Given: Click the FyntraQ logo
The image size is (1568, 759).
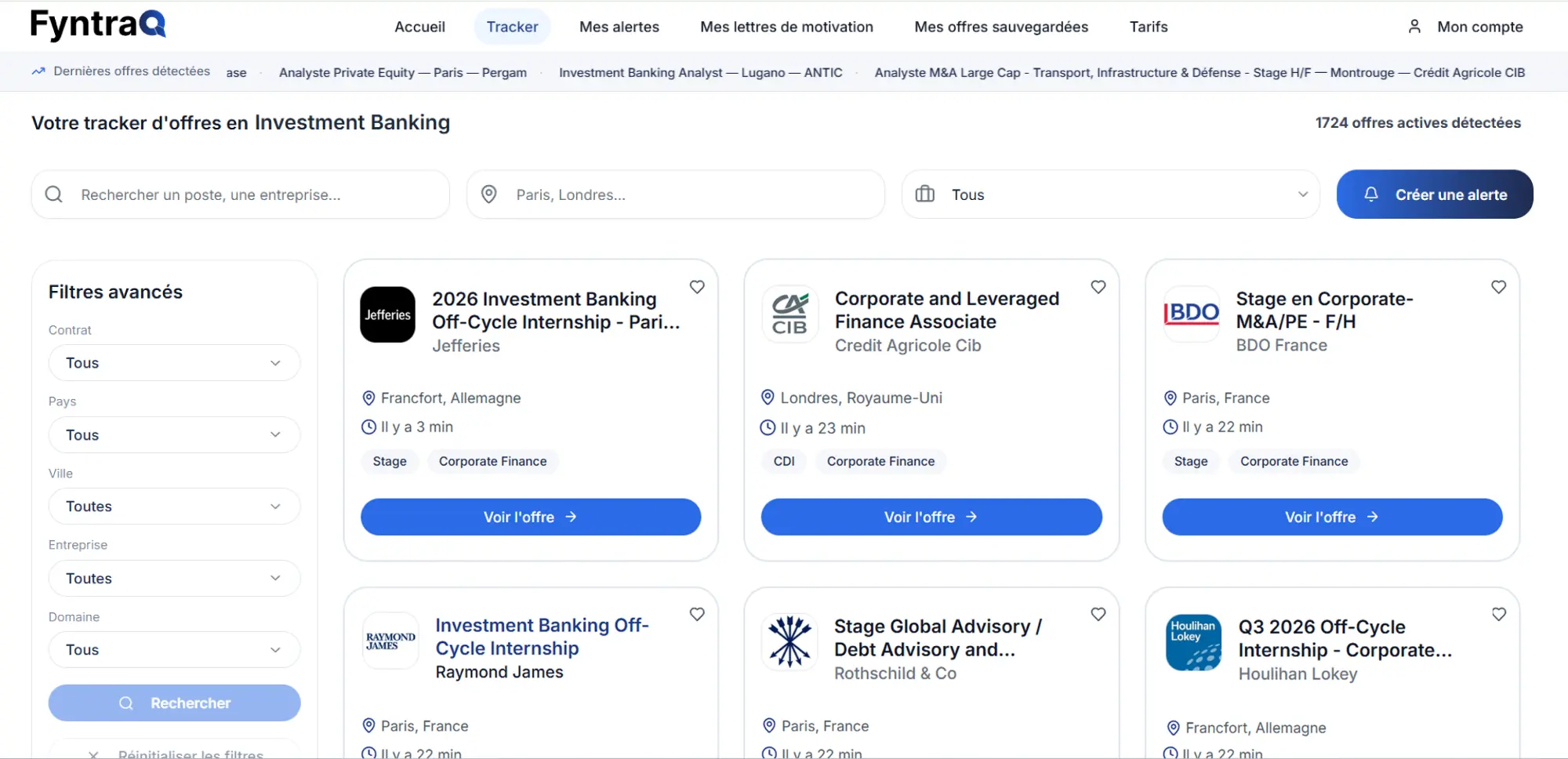Looking at the screenshot, I should pyautogui.click(x=98, y=25).
